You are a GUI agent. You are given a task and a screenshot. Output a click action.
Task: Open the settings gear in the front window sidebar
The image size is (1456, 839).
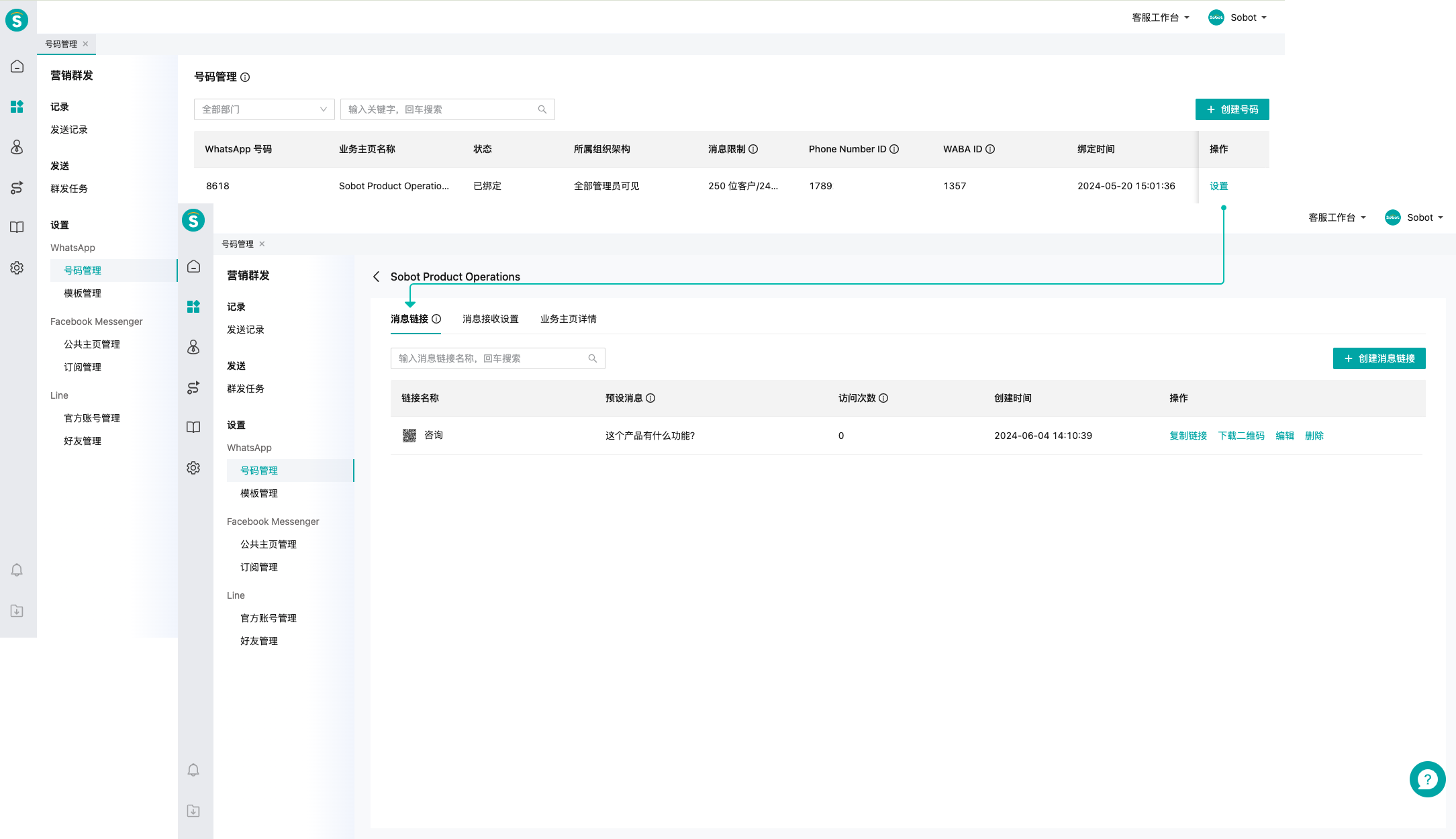point(193,468)
